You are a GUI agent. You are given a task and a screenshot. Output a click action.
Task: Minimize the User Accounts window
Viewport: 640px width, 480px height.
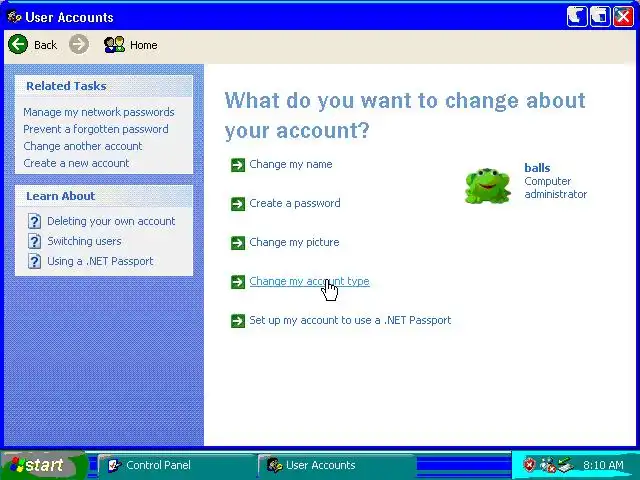577,17
